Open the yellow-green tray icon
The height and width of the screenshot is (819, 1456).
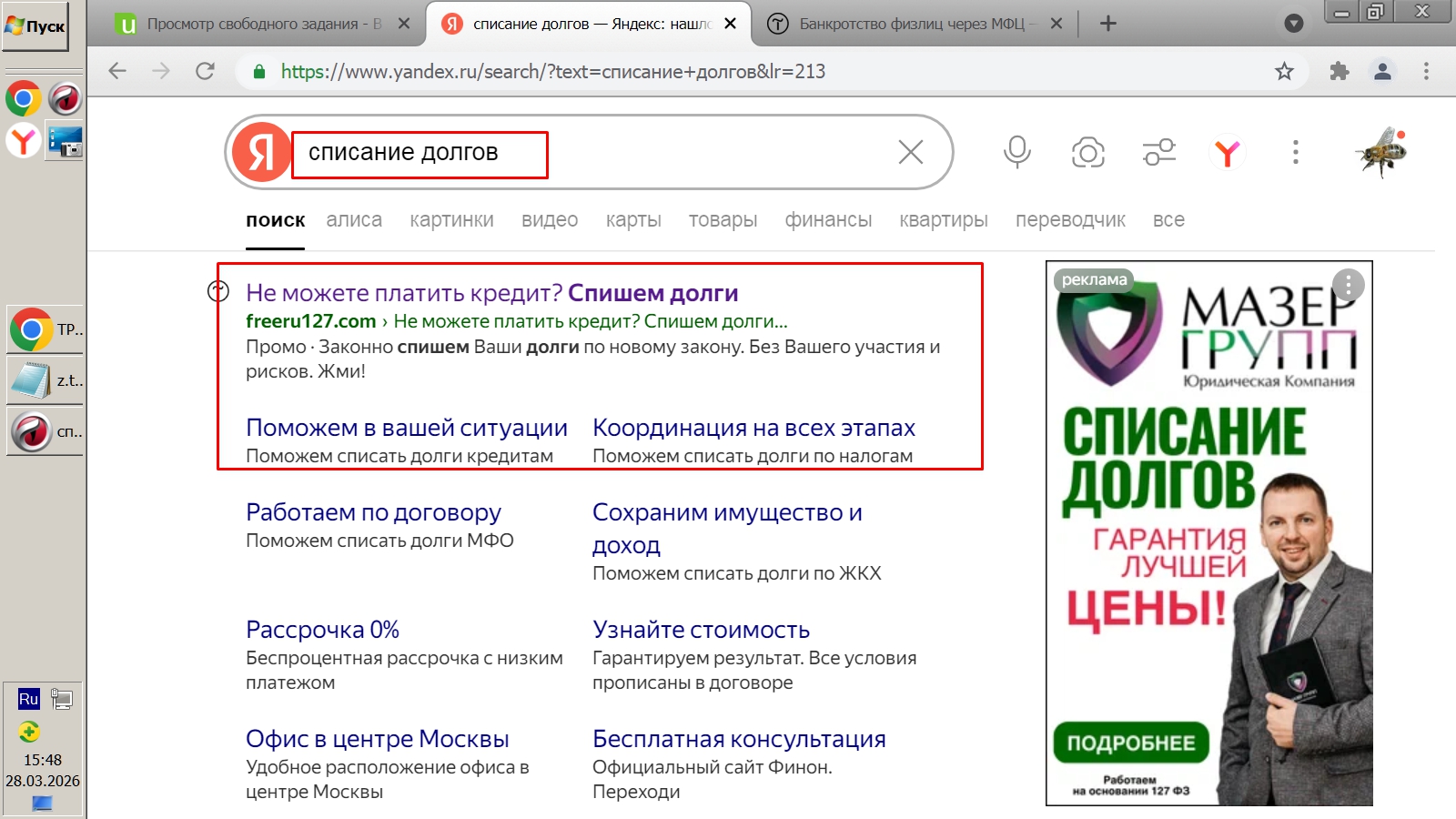(28, 732)
